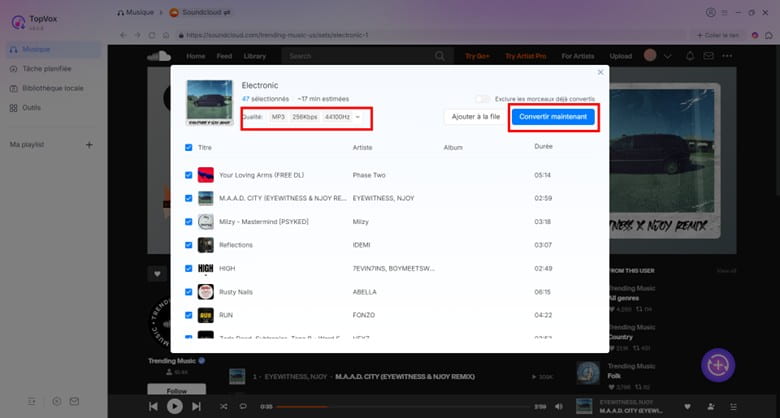Toggle Exclure les morceaux déjà convertis

pyautogui.click(x=482, y=99)
